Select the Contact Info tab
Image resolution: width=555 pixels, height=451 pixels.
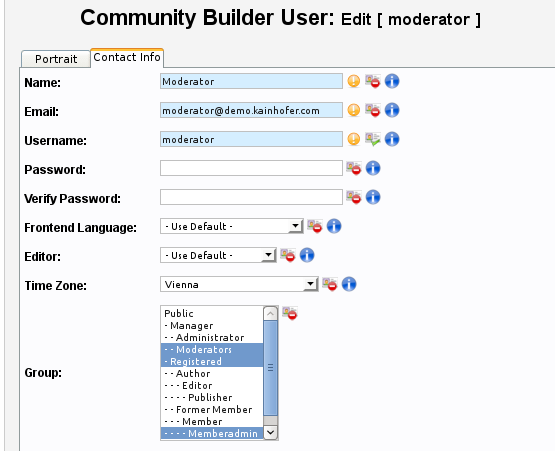tap(127, 57)
